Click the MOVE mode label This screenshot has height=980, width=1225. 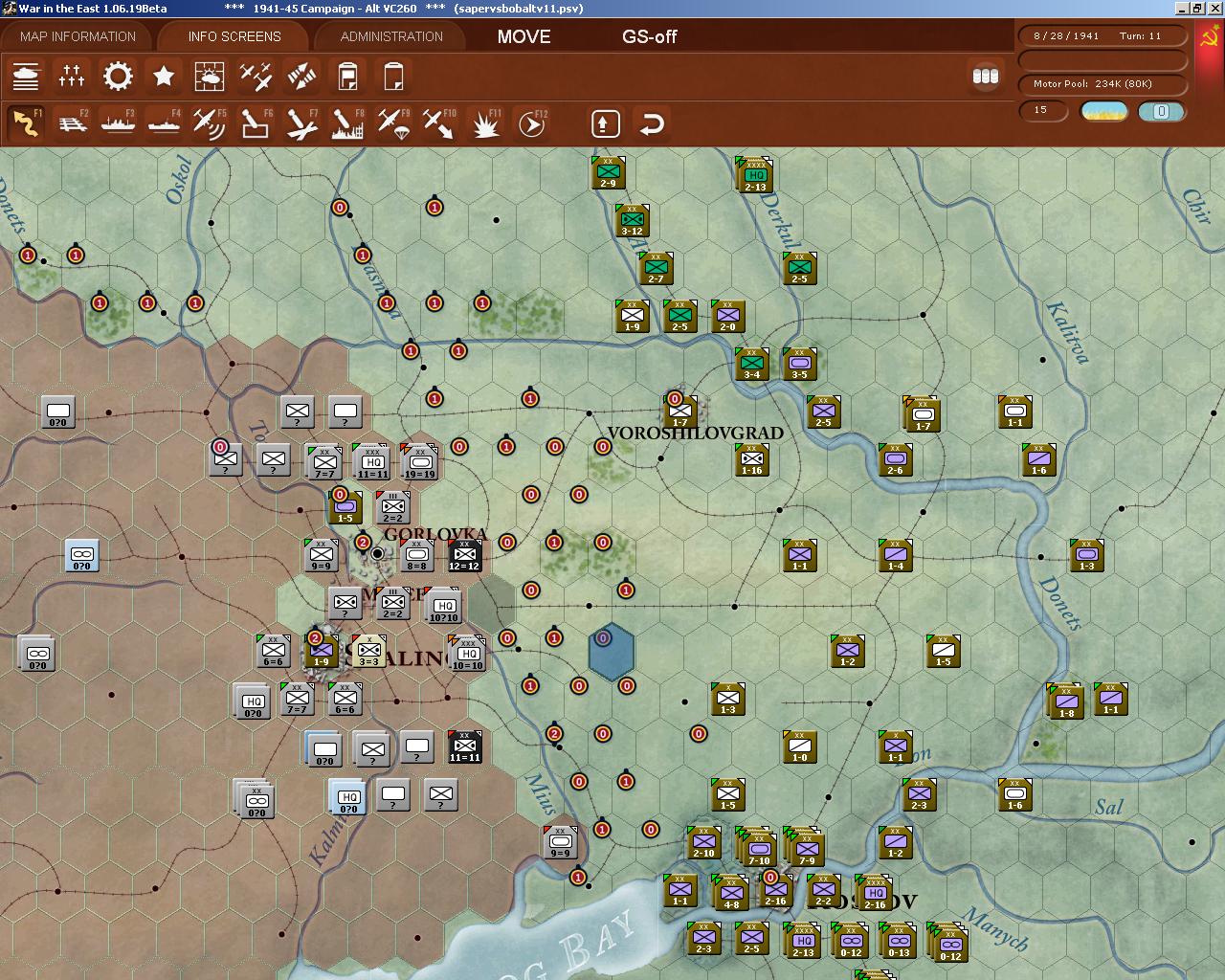pos(523,36)
